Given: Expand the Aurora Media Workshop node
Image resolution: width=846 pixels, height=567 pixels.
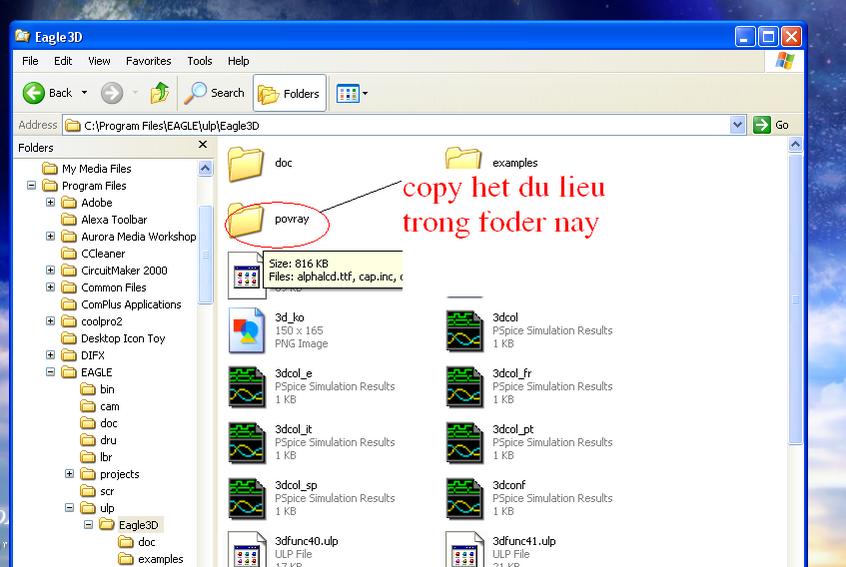Looking at the screenshot, I should click(x=50, y=236).
